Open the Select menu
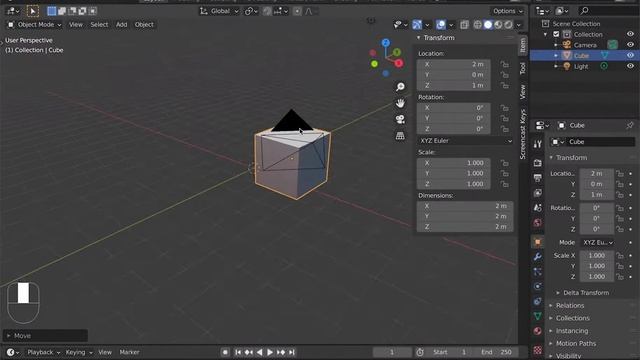 pyautogui.click(x=99, y=25)
